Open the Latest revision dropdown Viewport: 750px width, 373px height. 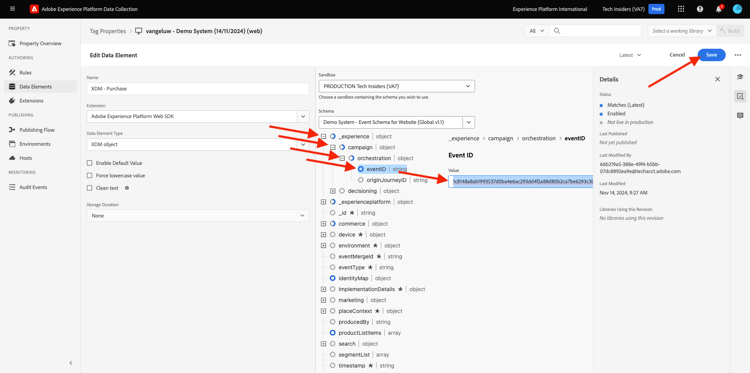(x=630, y=55)
